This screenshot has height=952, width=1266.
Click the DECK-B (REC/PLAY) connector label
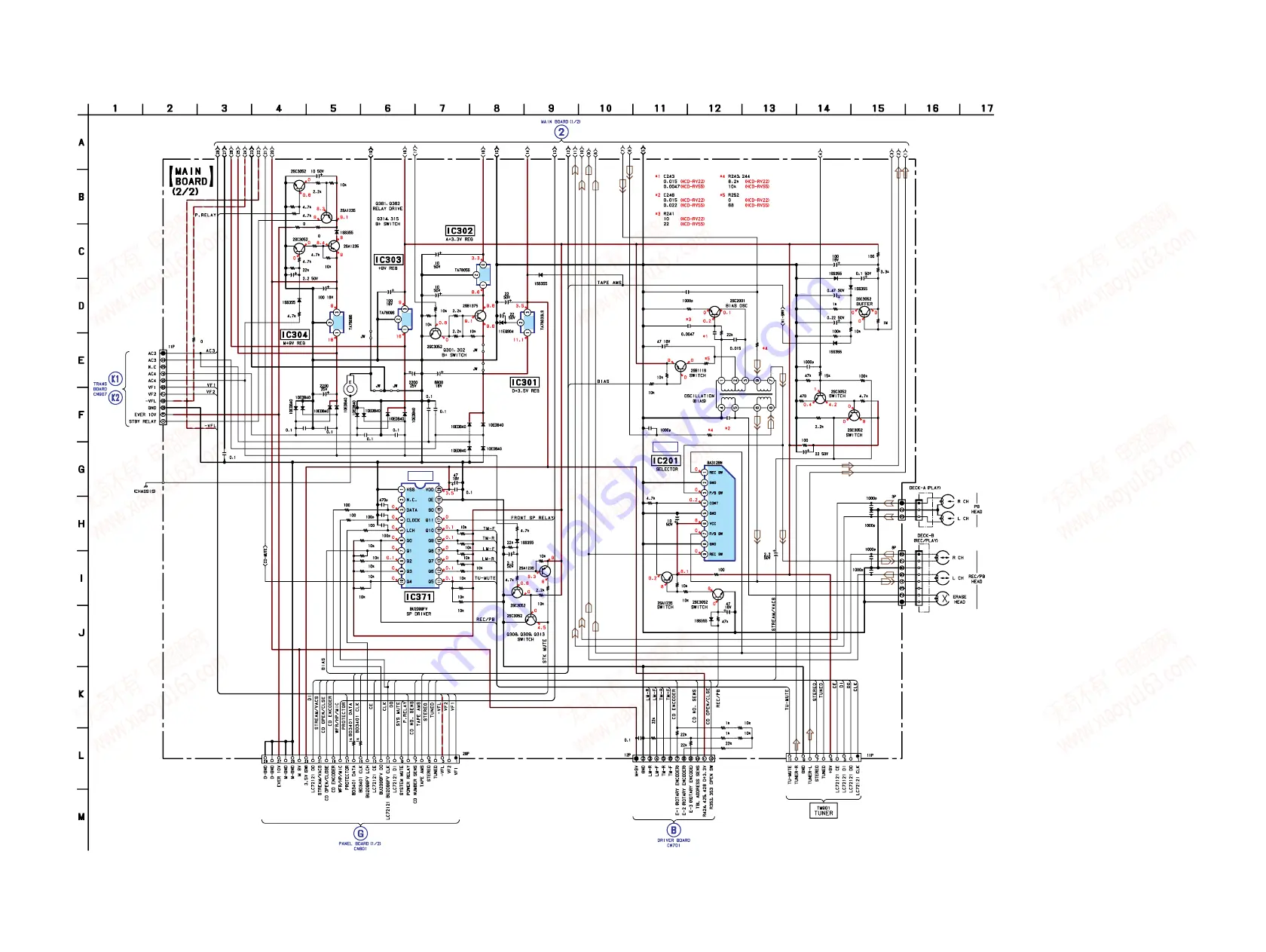tap(925, 538)
